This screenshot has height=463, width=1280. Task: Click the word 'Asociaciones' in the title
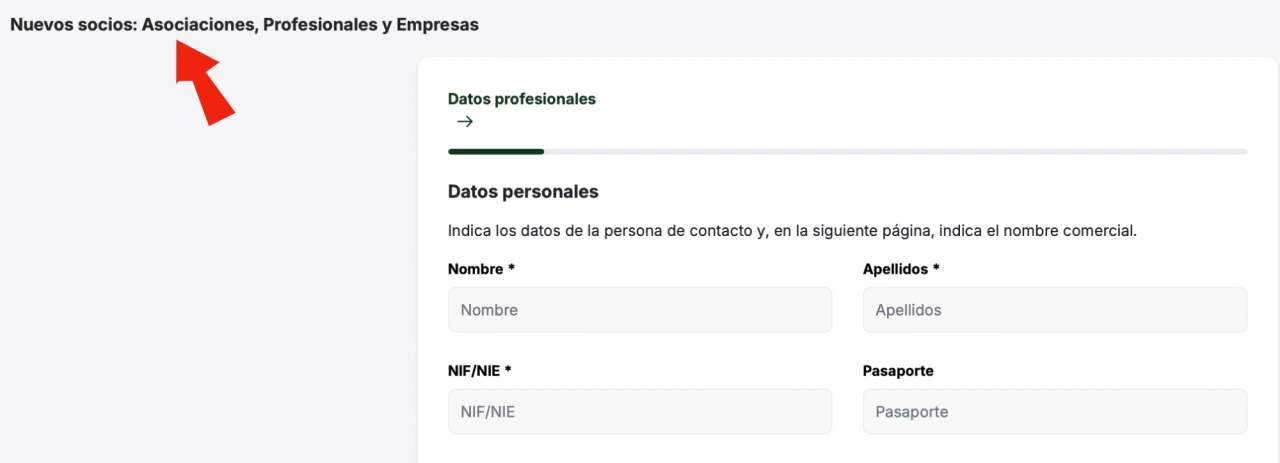(199, 25)
